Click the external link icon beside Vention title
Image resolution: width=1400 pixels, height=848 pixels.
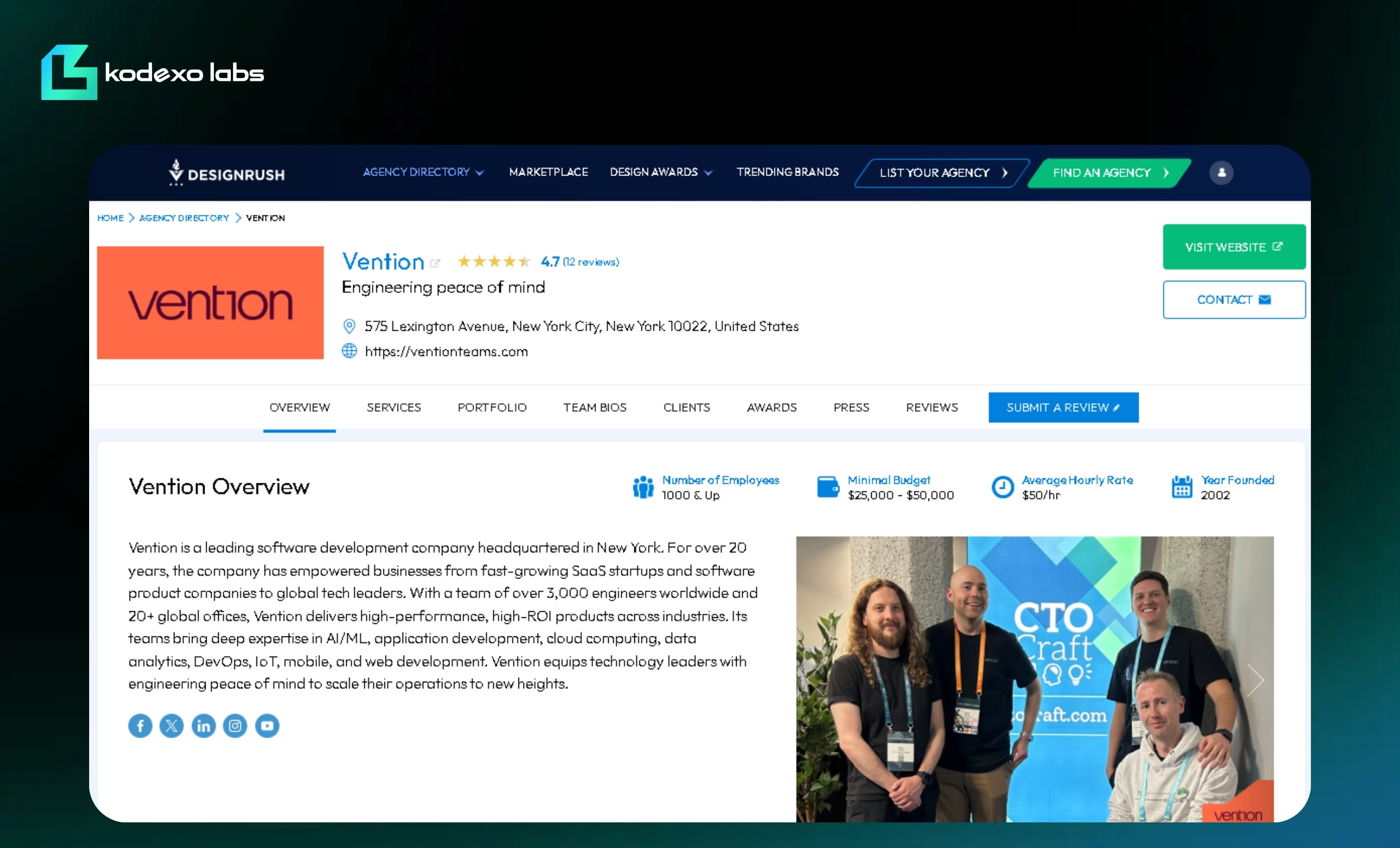point(435,263)
